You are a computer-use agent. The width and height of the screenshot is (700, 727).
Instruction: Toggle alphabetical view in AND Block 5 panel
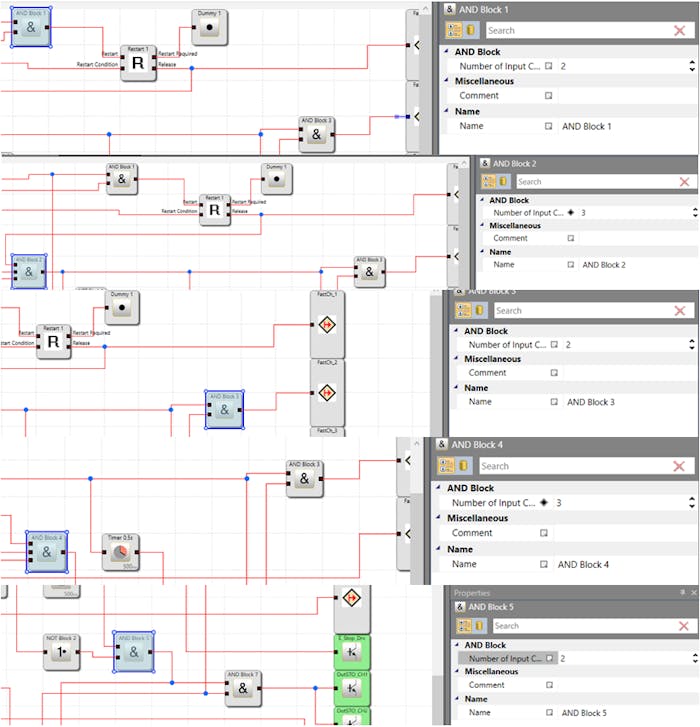pyautogui.click(x=479, y=625)
